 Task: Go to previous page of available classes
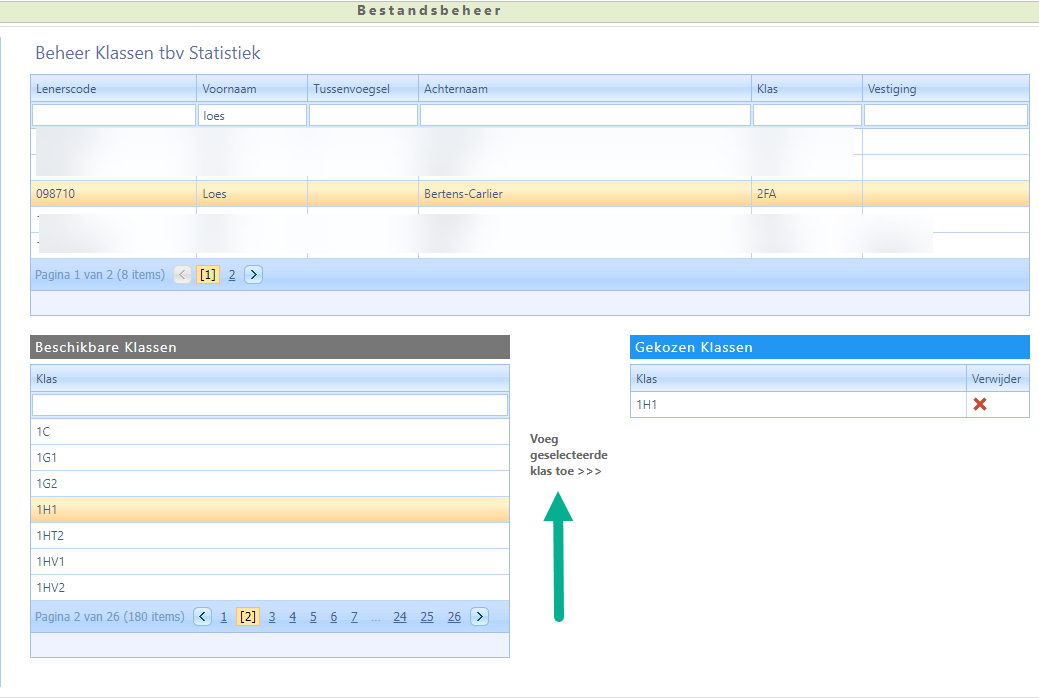(x=203, y=617)
